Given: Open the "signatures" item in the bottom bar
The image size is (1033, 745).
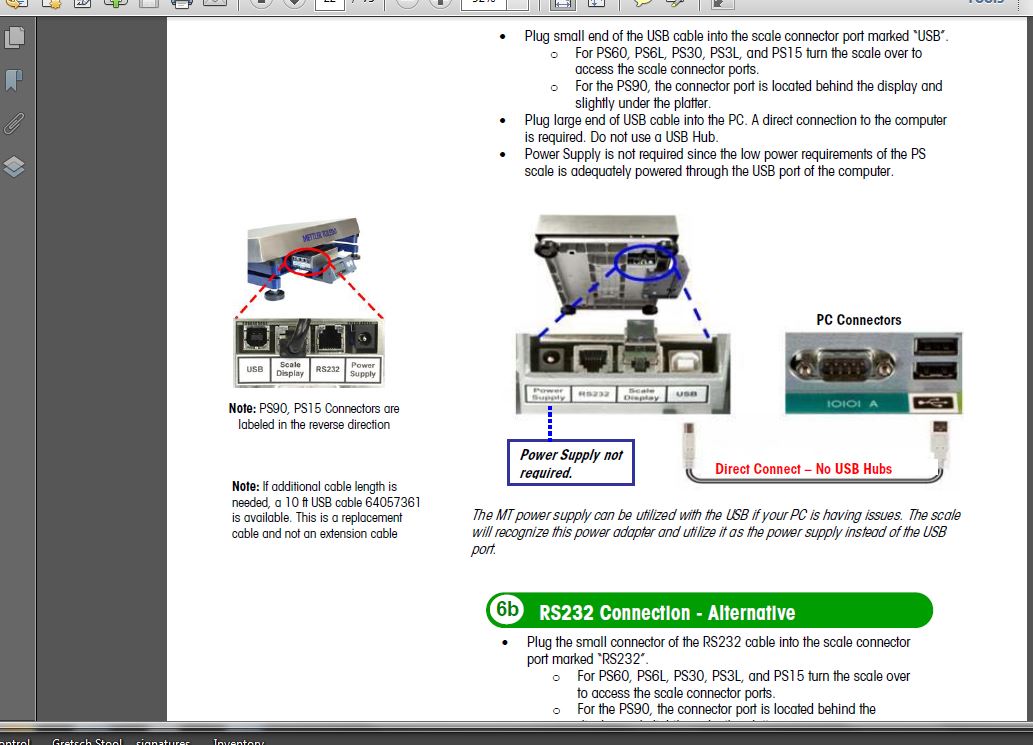Looking at the screenshot, I should tap(163, 740).
